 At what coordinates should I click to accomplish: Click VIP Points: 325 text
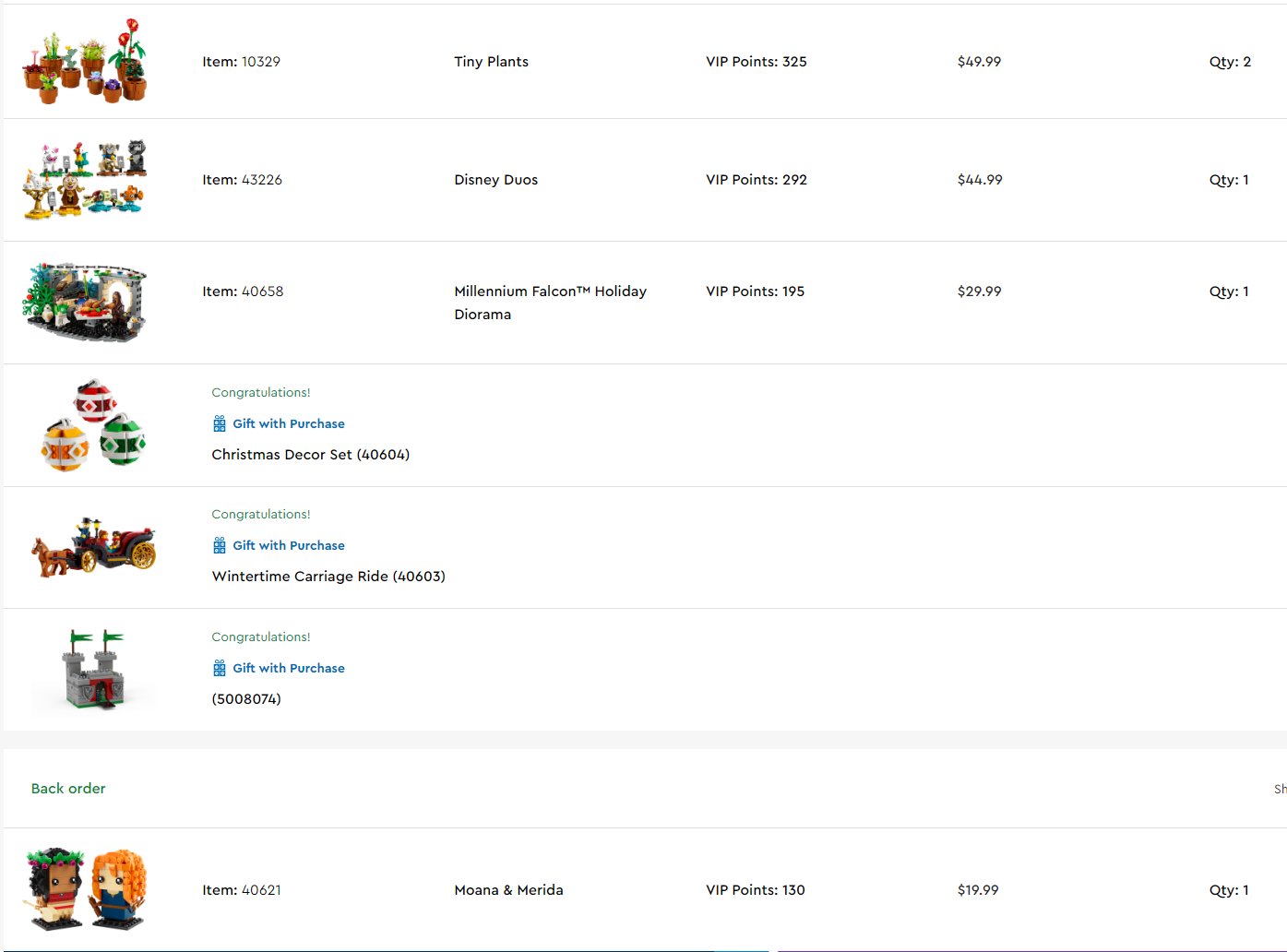757,62
